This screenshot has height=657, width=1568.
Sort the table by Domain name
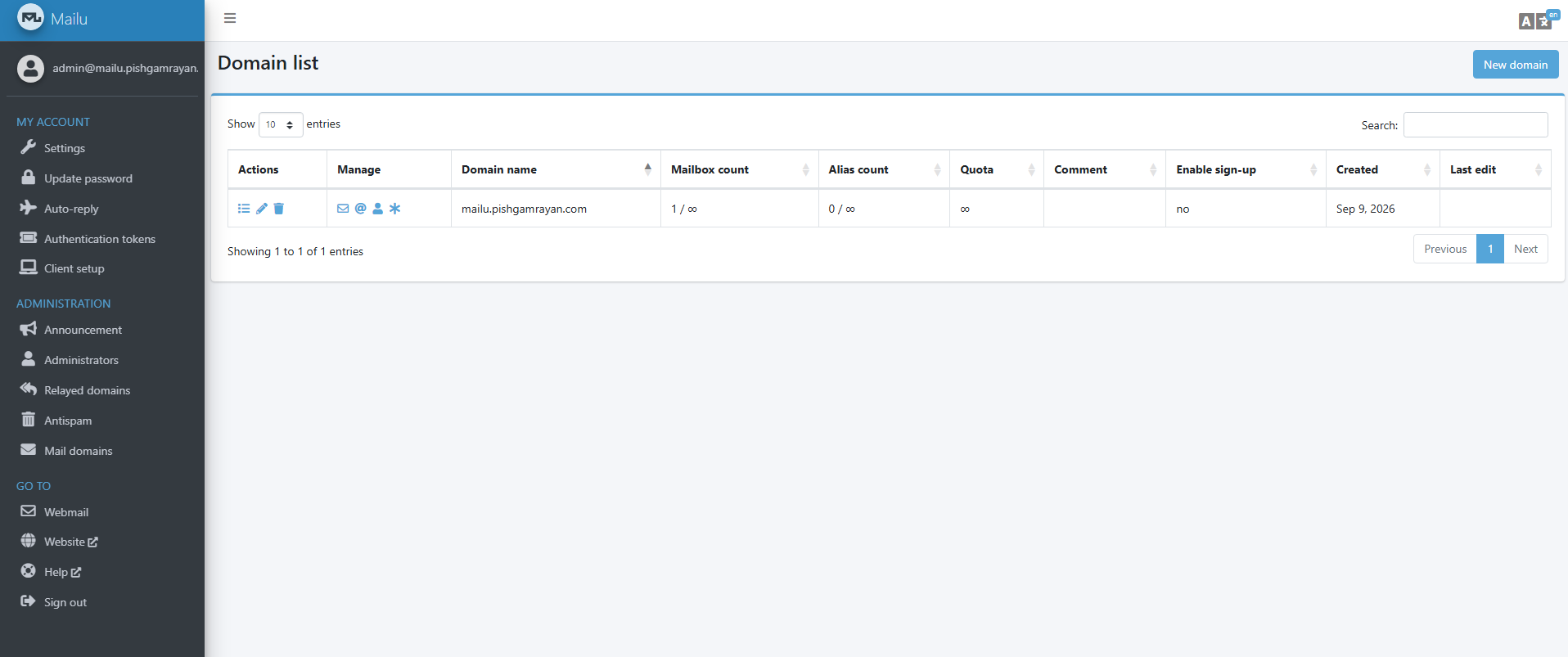coord(556,169)
